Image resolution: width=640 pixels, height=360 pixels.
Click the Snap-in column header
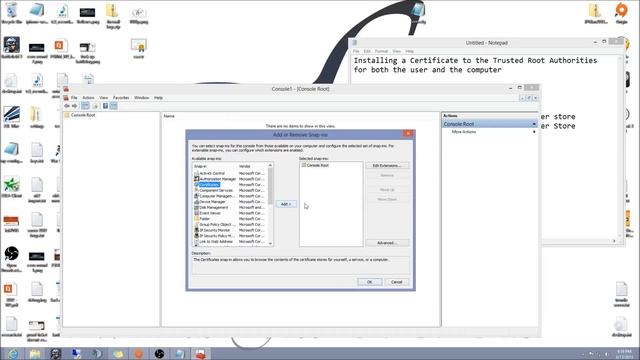(215, 167)
